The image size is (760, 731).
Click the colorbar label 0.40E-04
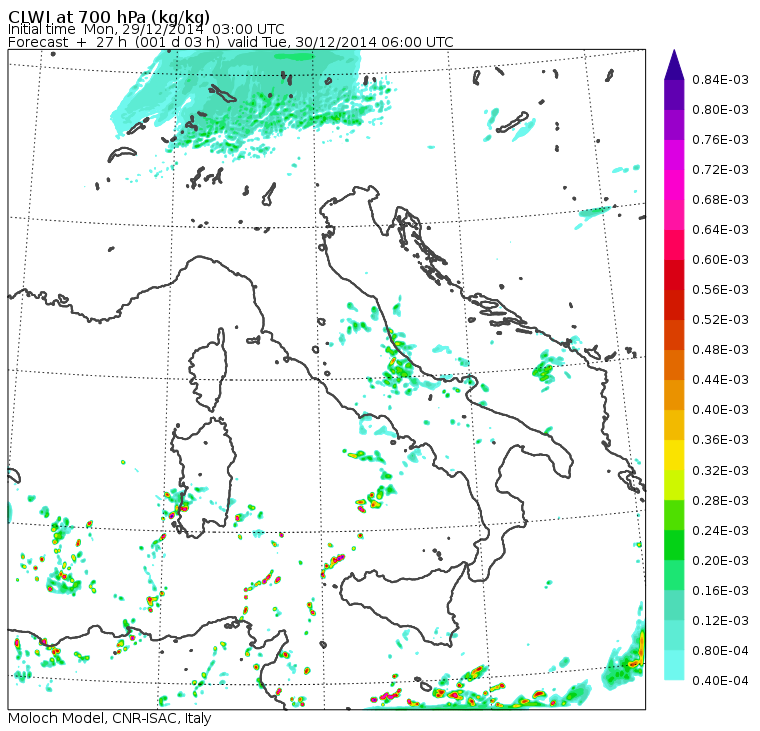pyautogui.click(x=720, y=681)
